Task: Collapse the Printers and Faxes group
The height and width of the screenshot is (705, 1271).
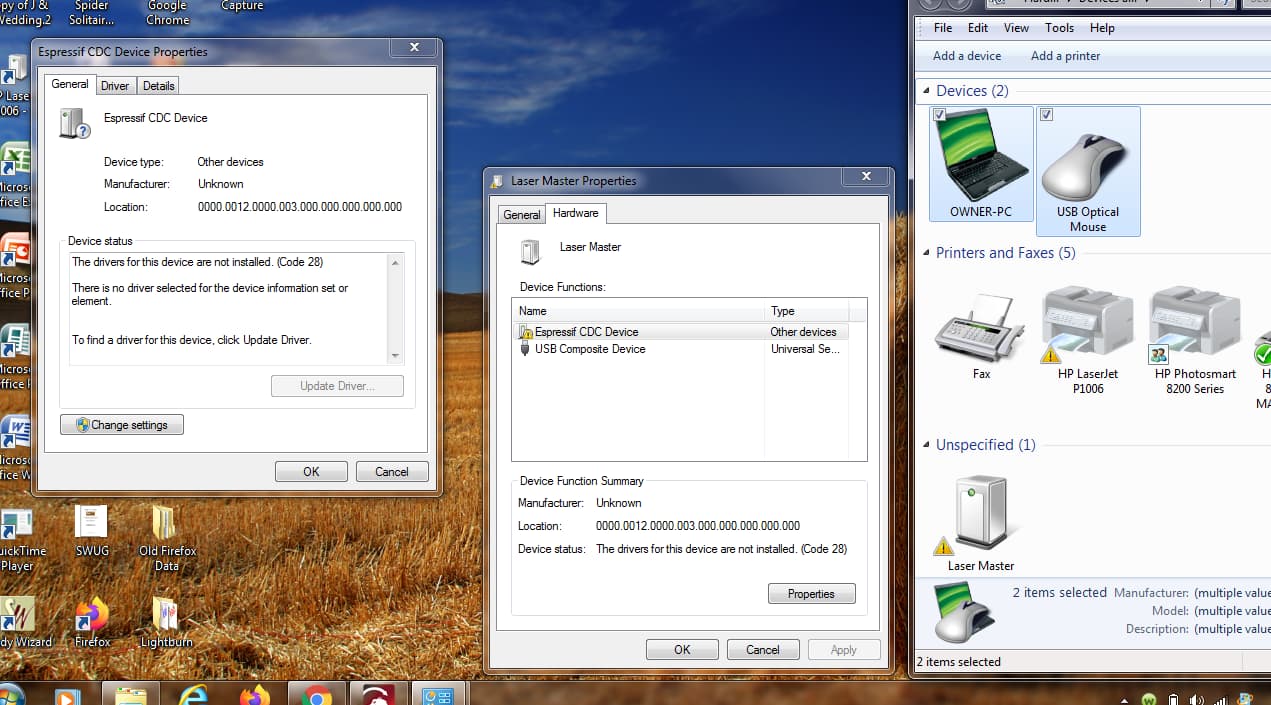Action: tap(926, 253)
